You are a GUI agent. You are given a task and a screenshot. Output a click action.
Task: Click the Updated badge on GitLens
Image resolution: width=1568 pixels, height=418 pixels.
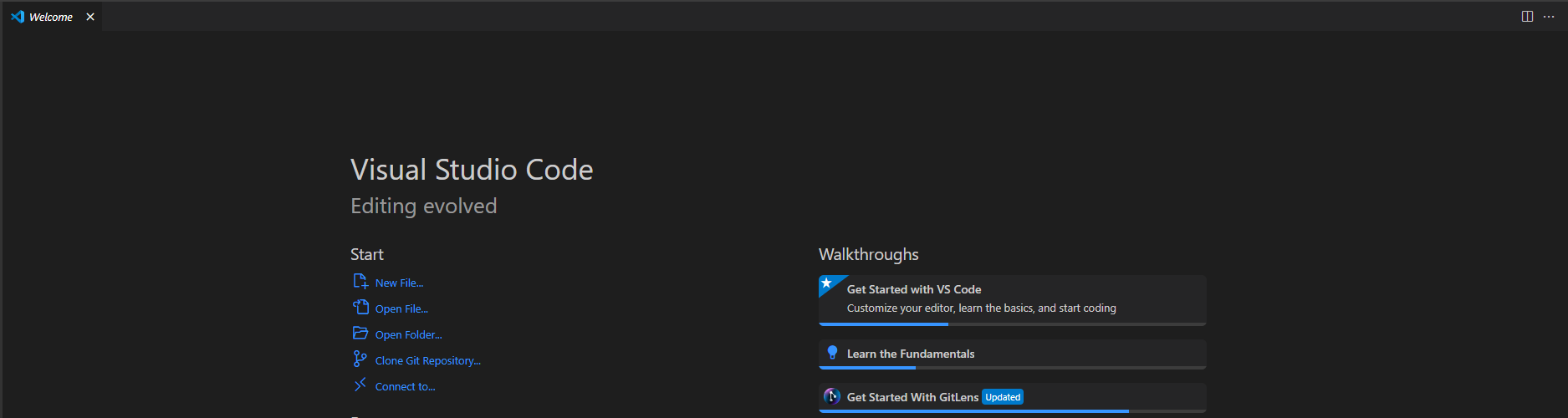click(x=1003, y=397)
